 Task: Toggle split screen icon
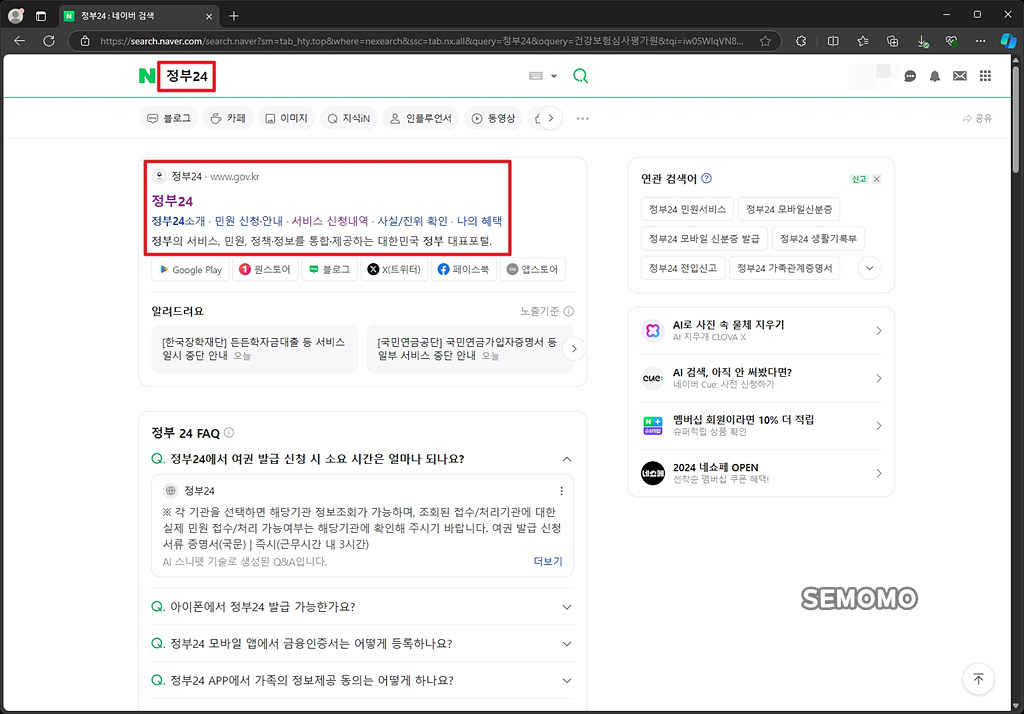833,41
